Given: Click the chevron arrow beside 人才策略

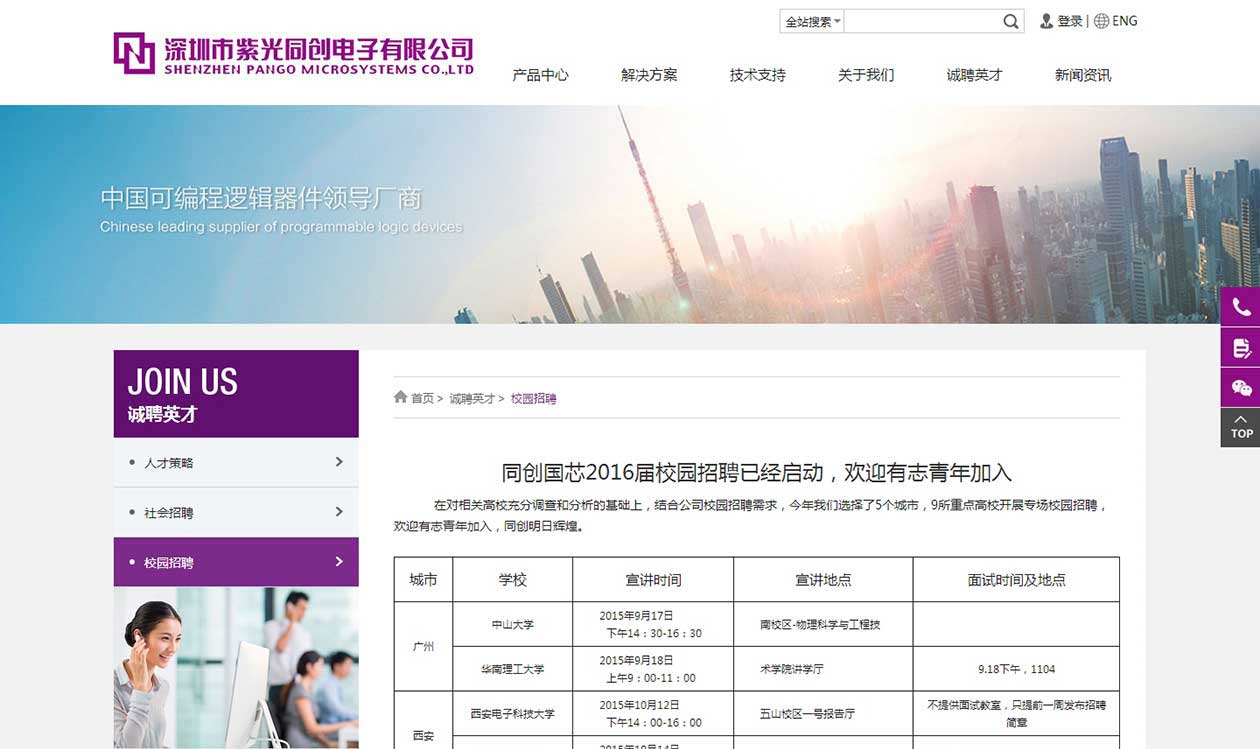Looking at the screenshot, I should pos(339,462).
